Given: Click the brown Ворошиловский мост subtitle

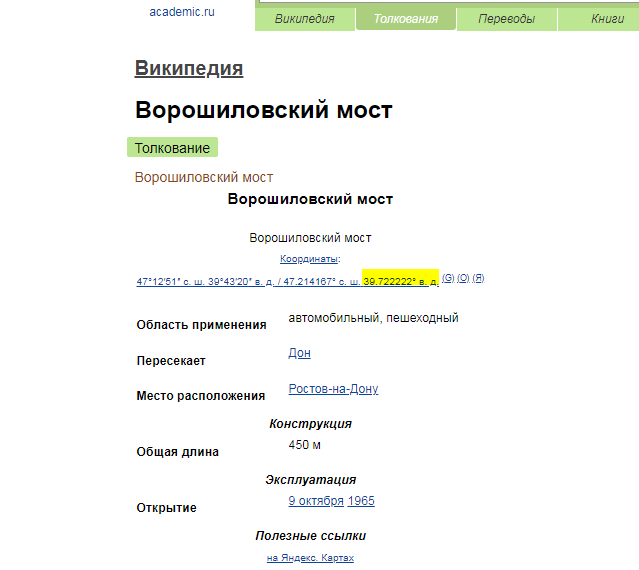Looking at the screenshot, I should tap(204, 177).
